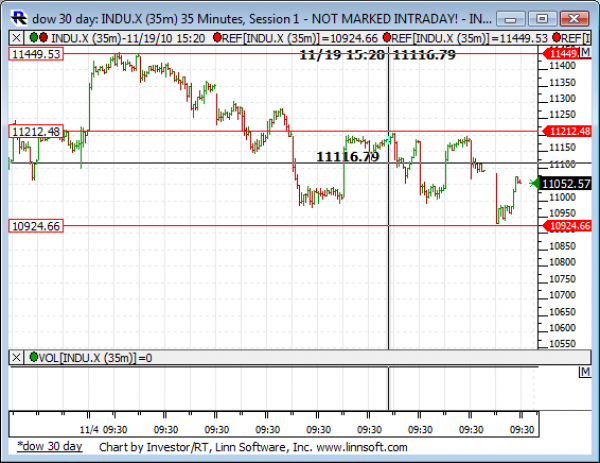This screenshot has width=600, height=463.
Task: Click the REF[INDU.X (35m)]=11449.53 legend text
Action: click(470, 38)
